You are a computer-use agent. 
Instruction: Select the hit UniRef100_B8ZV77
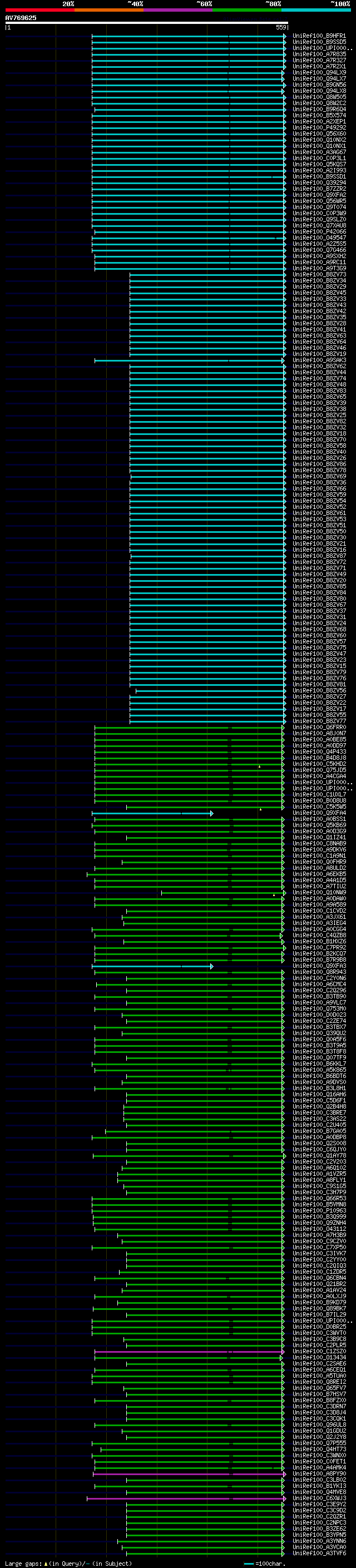coord(319,721)
